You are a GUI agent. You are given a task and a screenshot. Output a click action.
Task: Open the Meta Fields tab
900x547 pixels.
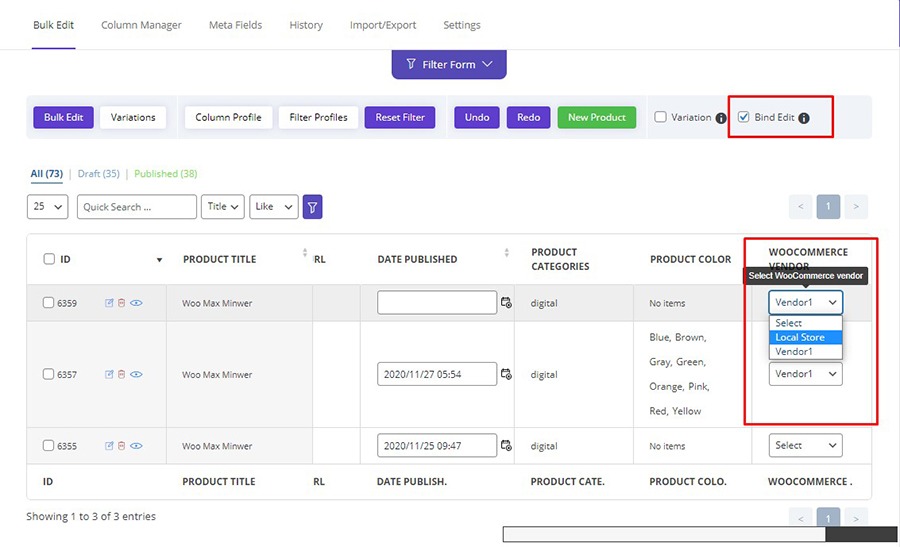[x=235, y=25]
